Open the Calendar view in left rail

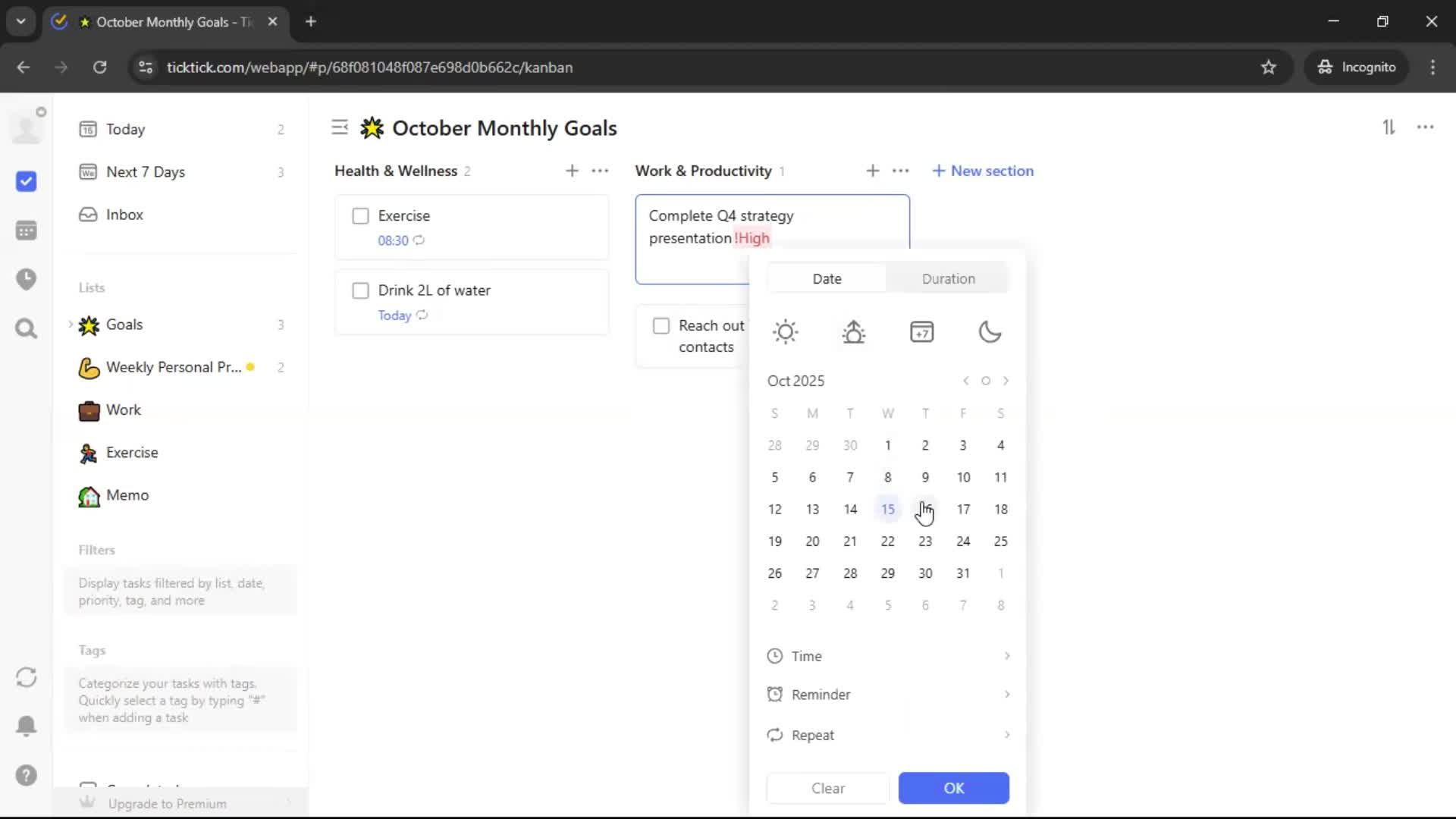point(26,231)
